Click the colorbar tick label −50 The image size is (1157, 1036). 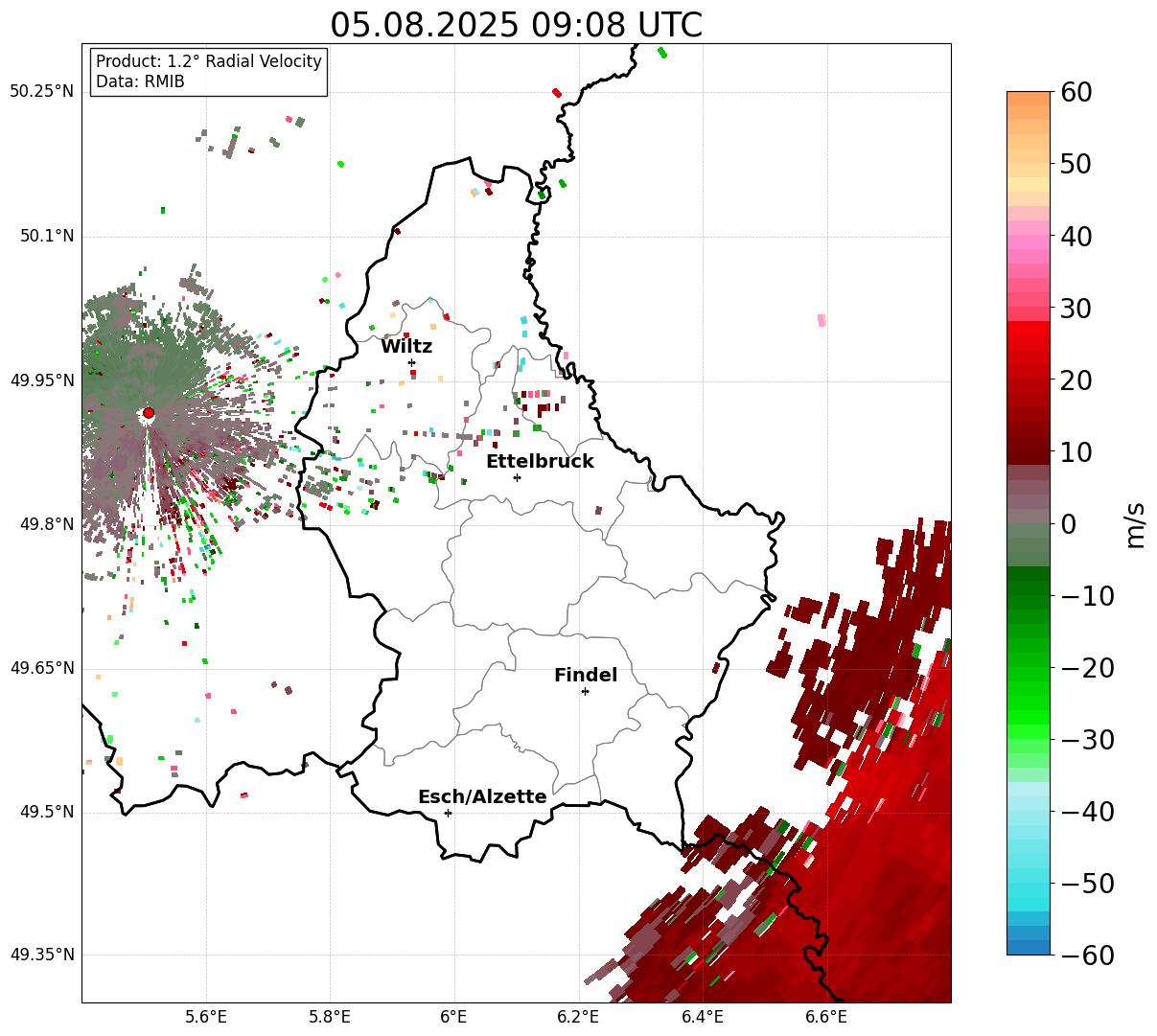pyautogui.click(x=1087, y=884)
